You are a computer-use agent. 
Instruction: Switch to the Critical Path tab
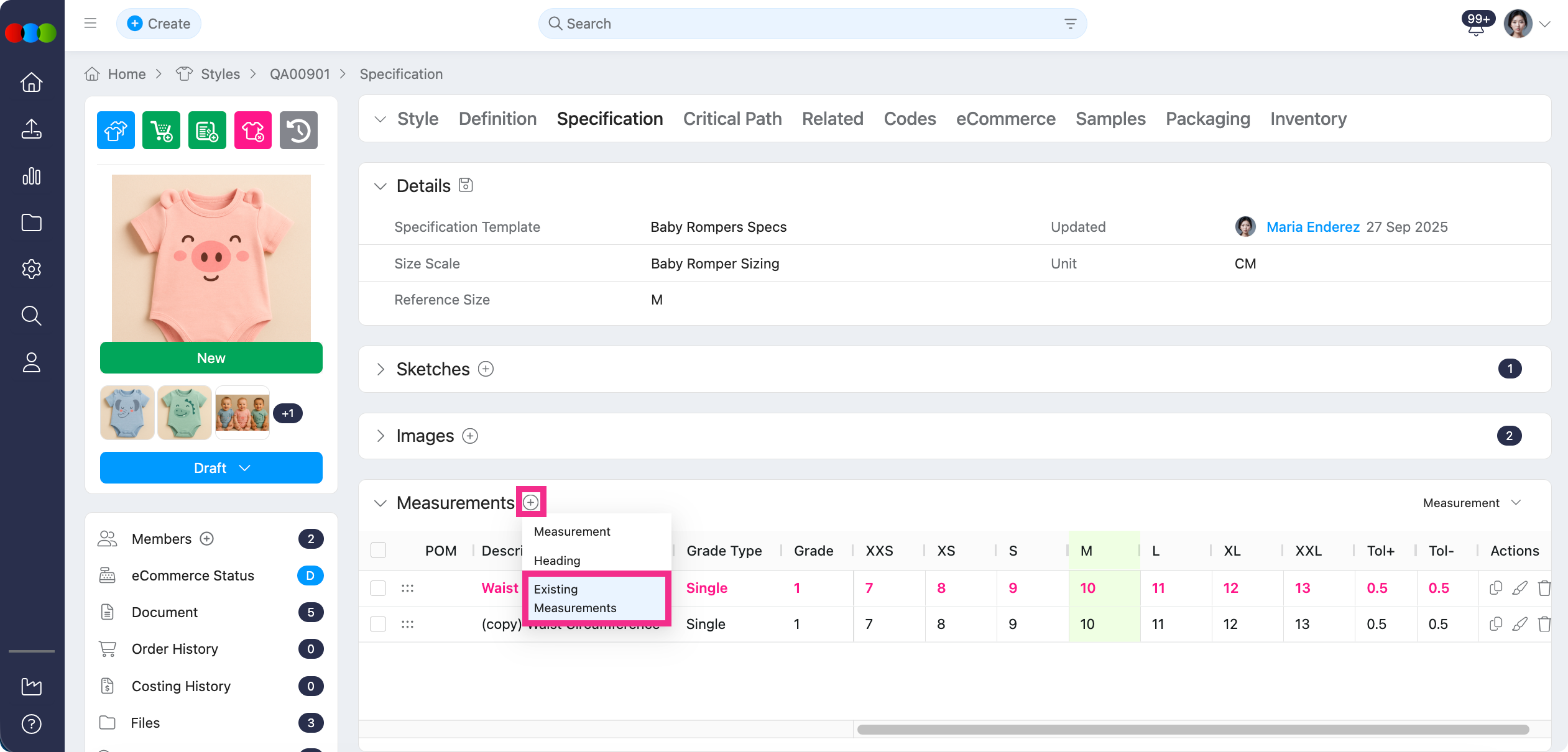click(732, 119)
